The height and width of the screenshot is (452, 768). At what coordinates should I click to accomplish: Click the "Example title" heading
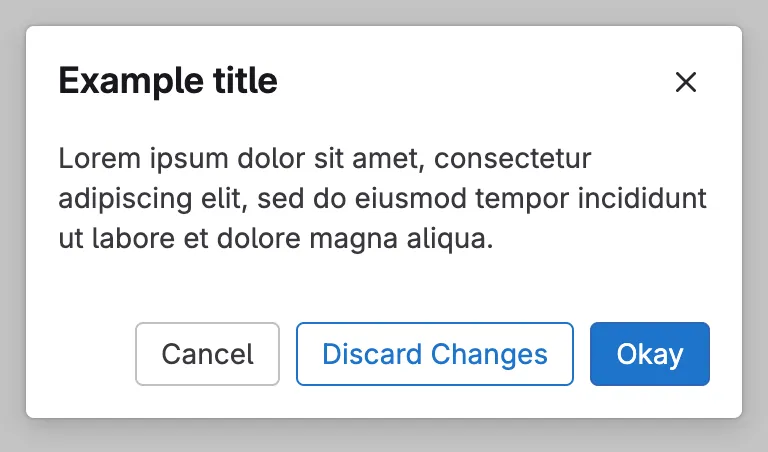pos(168,81)
